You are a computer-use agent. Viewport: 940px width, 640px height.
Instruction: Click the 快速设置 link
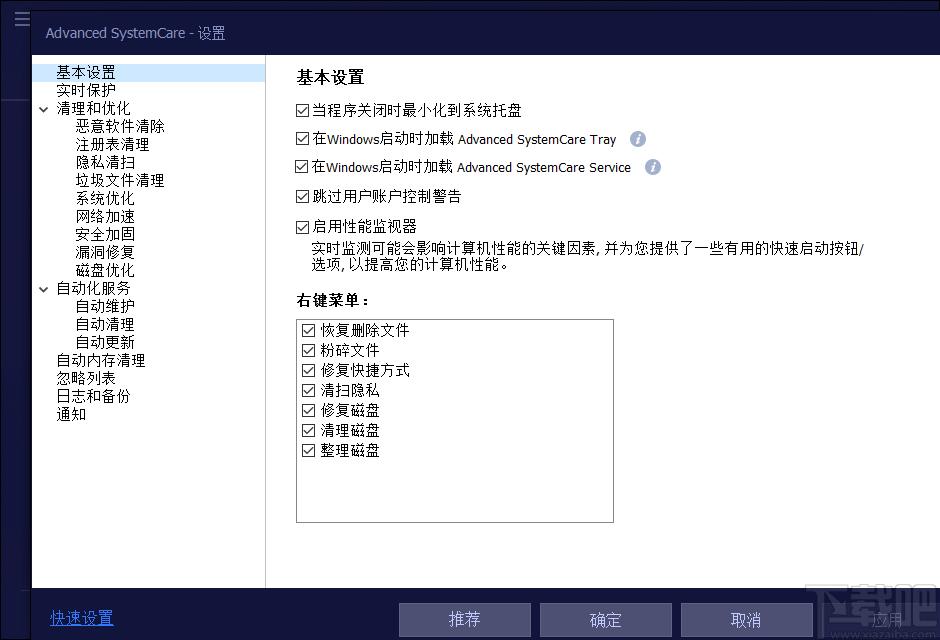(x=82, y=618)
